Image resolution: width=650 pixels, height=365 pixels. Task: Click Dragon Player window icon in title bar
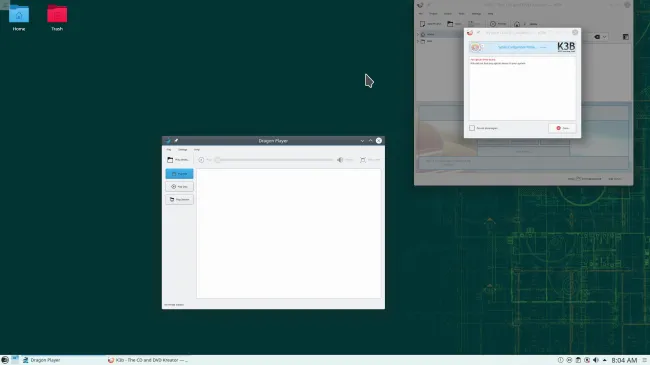click(x=168, y=141)
